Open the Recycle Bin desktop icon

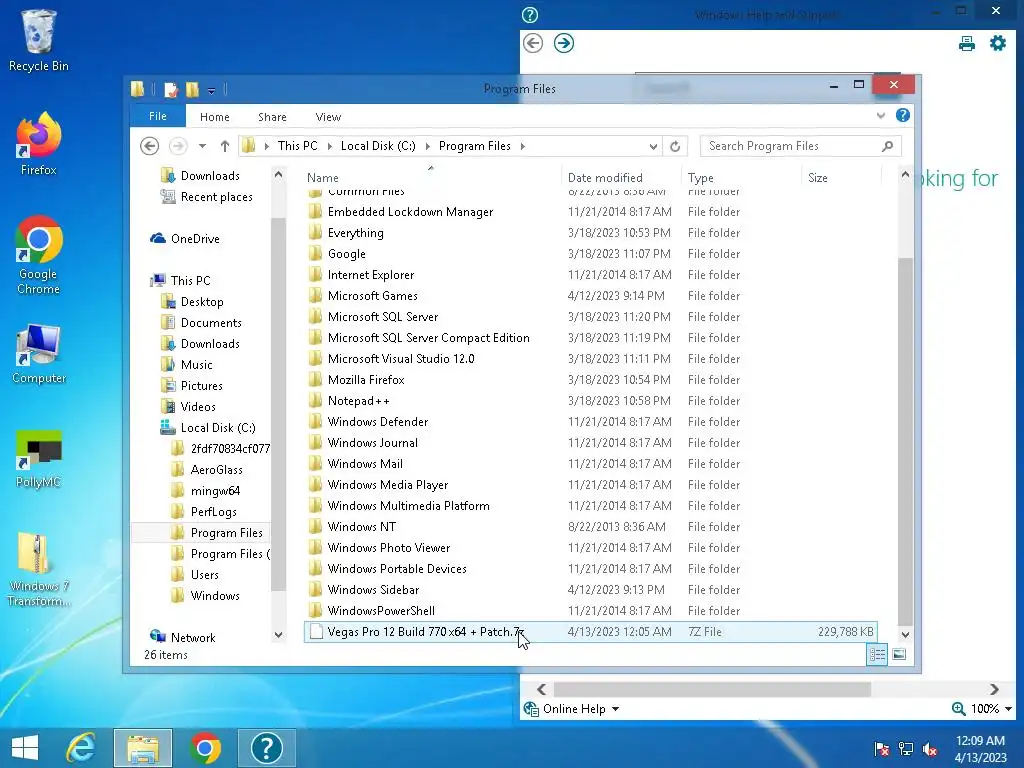(x=38, y=40)
